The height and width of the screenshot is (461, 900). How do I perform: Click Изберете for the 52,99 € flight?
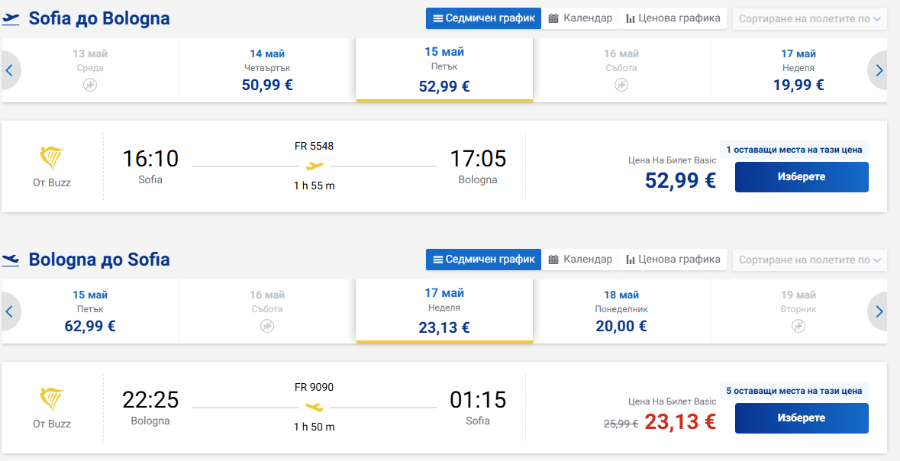tap(801, 177)
